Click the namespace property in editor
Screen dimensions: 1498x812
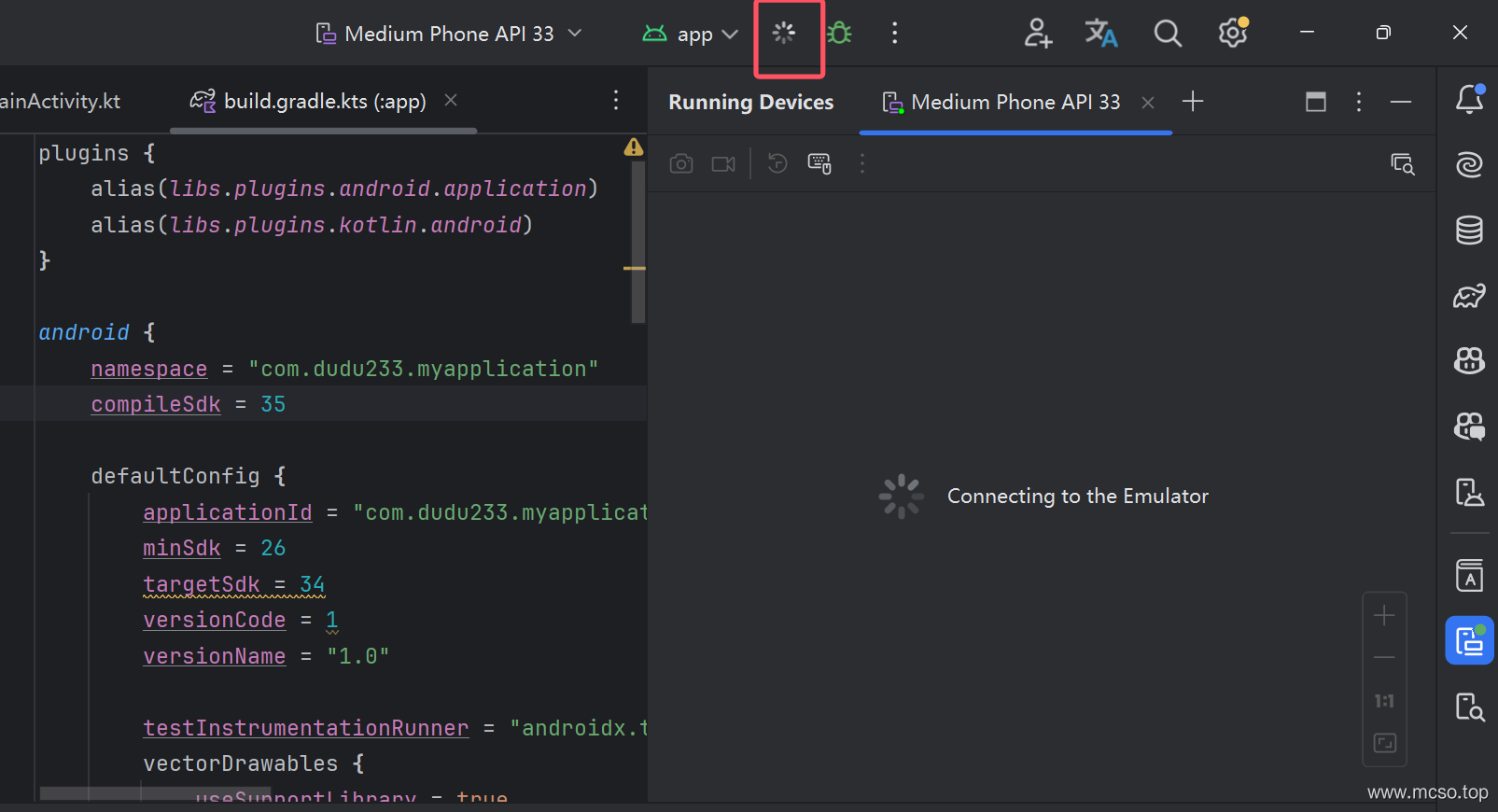point(149,370)
